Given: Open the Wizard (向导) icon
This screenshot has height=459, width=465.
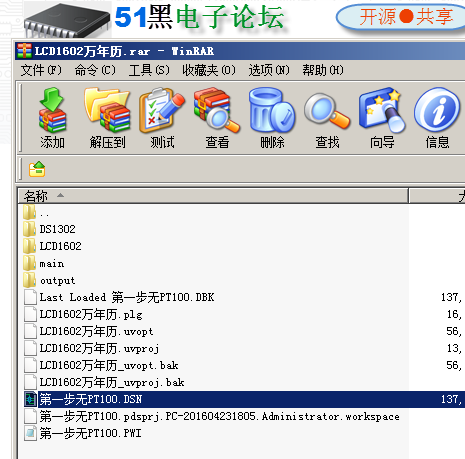Looking at the screenshot, I should (x=382, y=110).
